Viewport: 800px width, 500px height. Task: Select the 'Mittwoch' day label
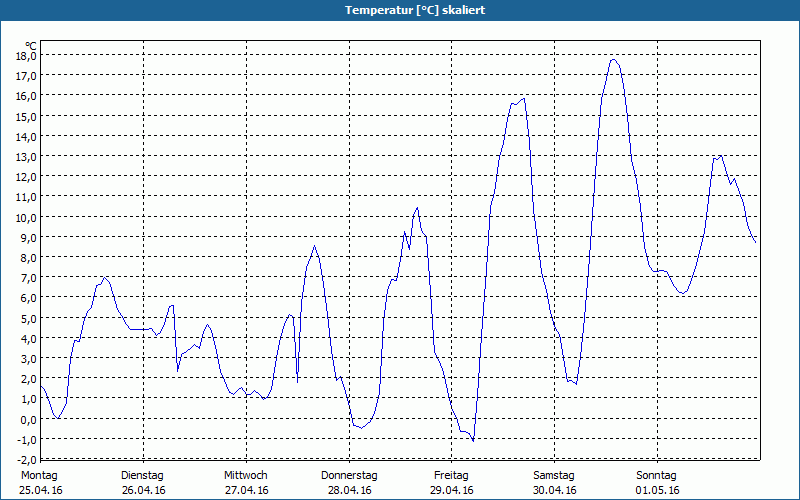pos(246,476)
